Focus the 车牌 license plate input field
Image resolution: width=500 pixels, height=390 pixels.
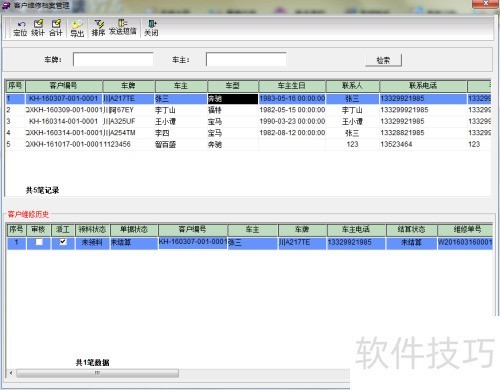pyautogui.click(x=113, y=60)
